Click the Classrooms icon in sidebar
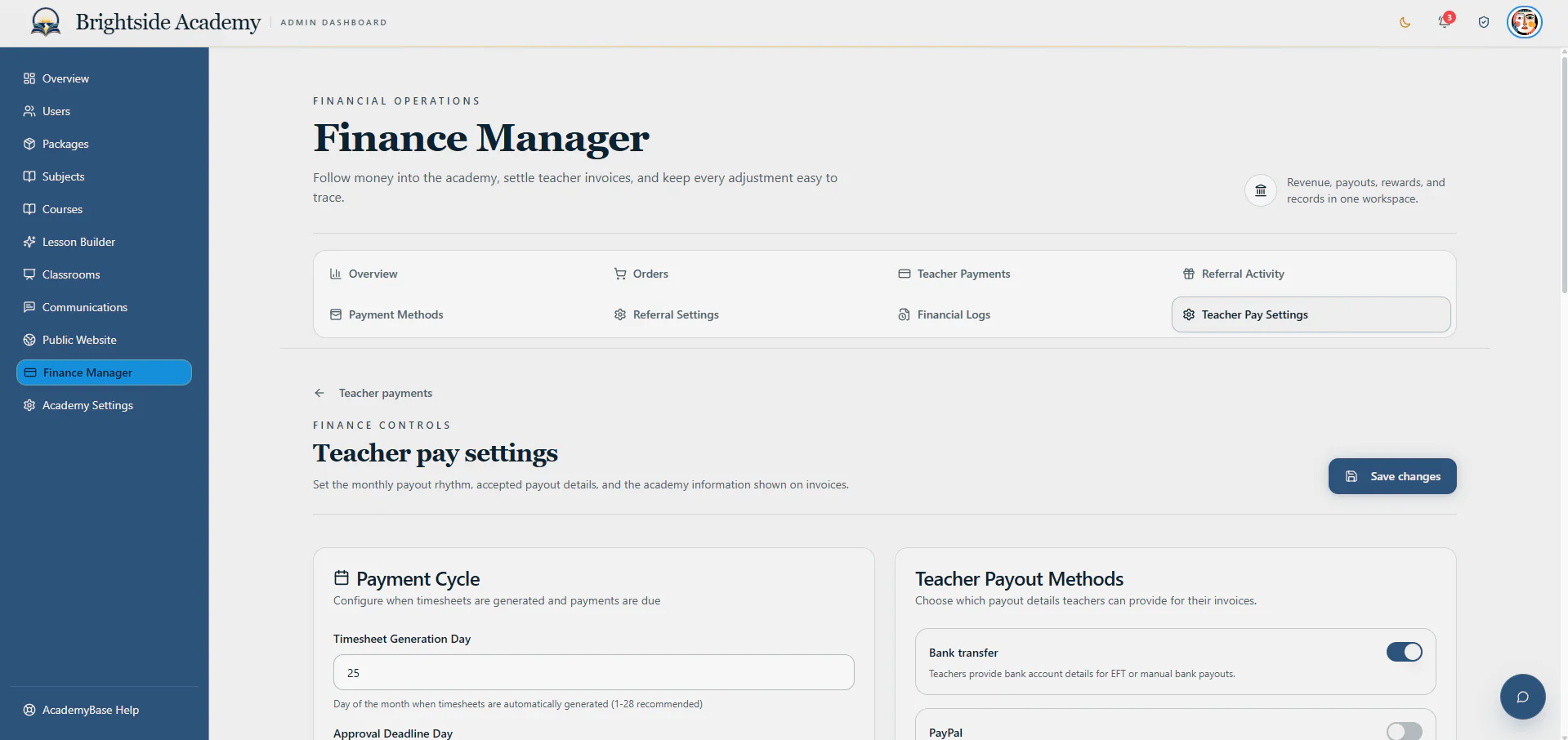1568x740 pixels. (29, 274)
